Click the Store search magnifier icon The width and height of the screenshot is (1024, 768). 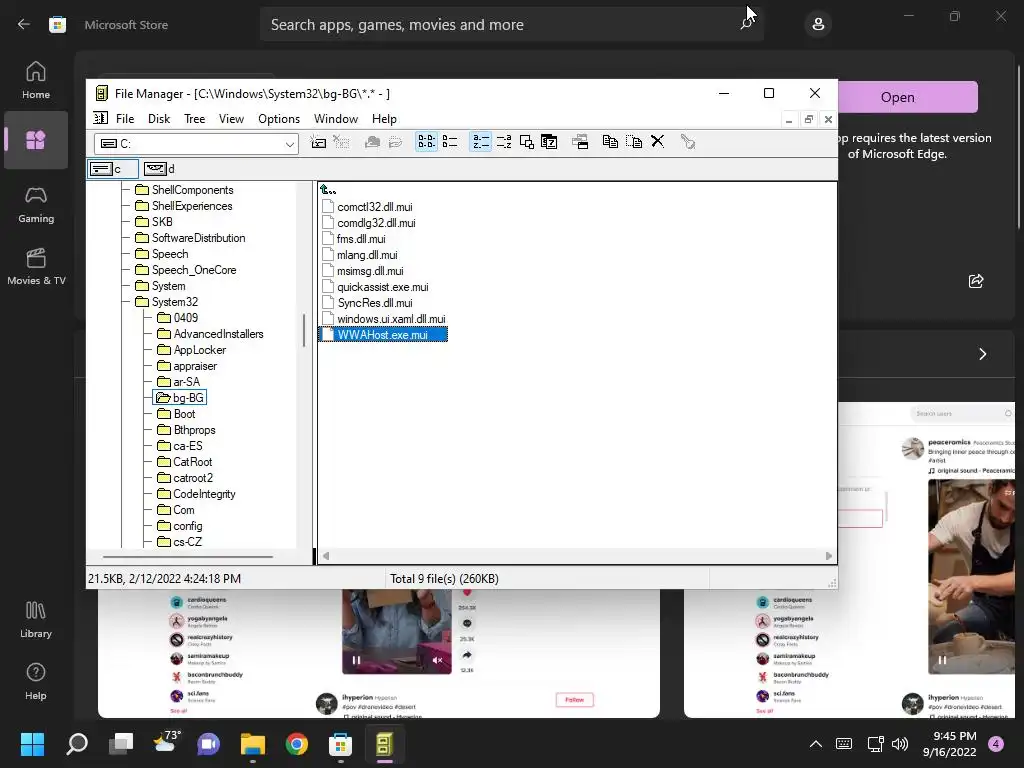click(x=745, y=25)
